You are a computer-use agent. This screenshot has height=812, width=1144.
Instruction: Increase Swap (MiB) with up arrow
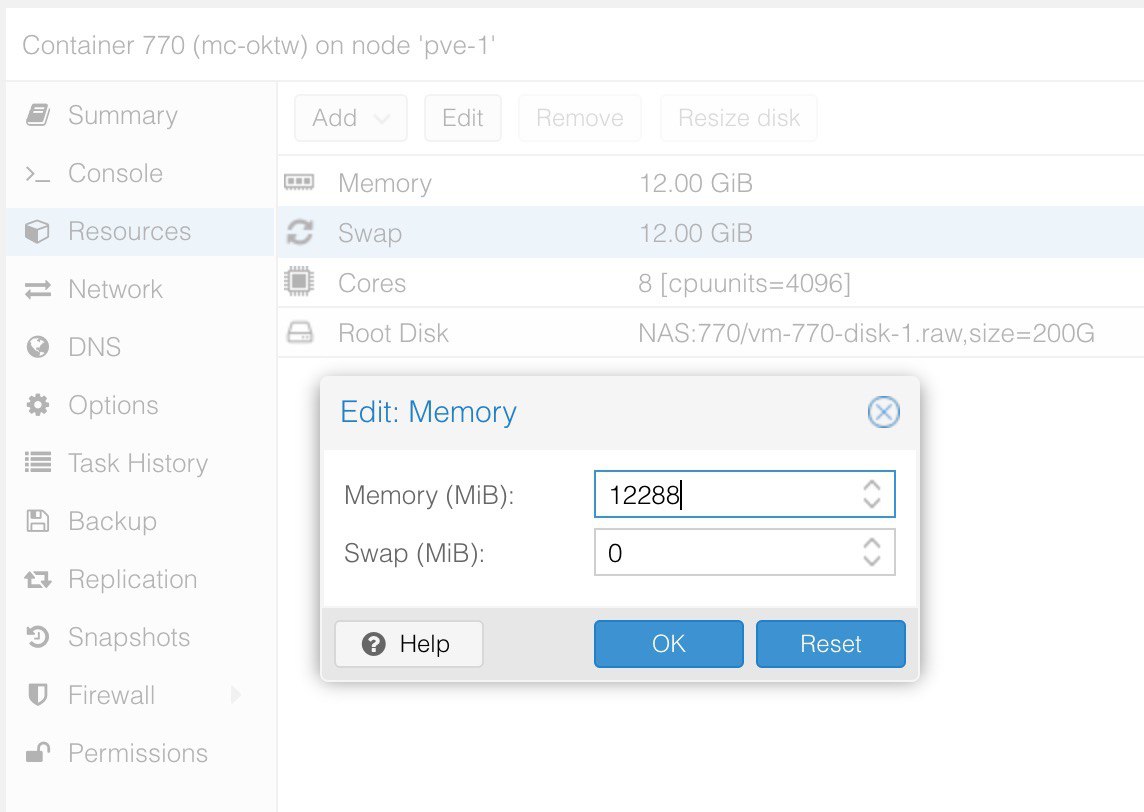(x=871, y=544)
